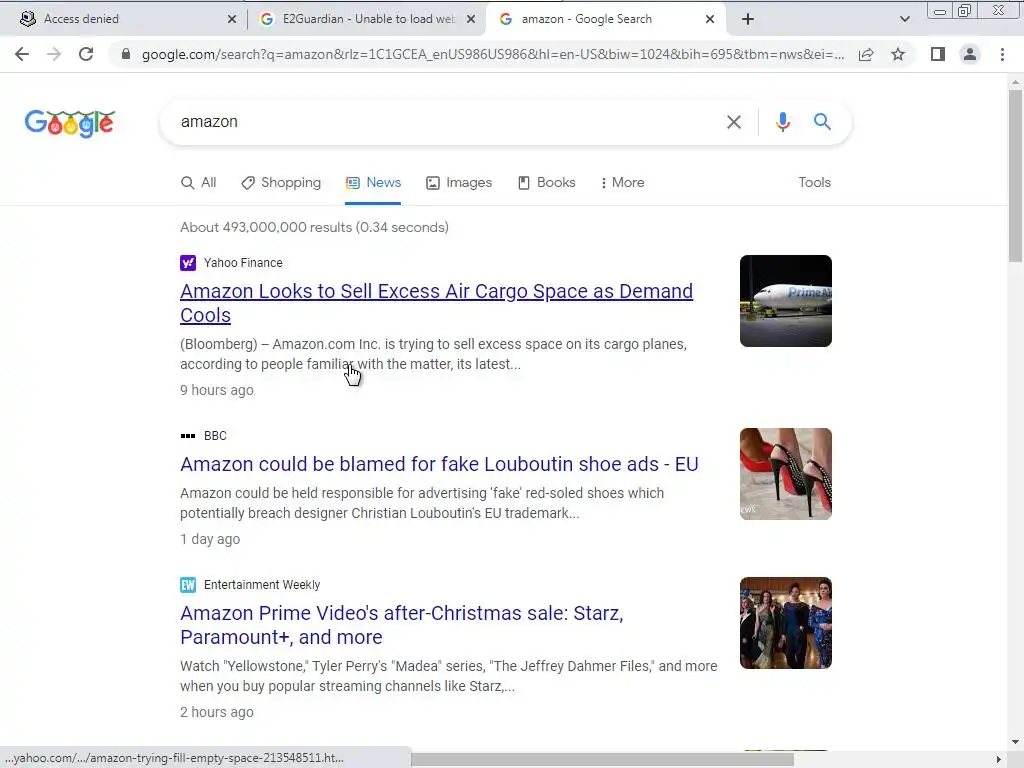Go back to the previous page
Image resolution: width=1024 pixels, height=768 pixels.
pyautogui.click(x=22, y=54)
